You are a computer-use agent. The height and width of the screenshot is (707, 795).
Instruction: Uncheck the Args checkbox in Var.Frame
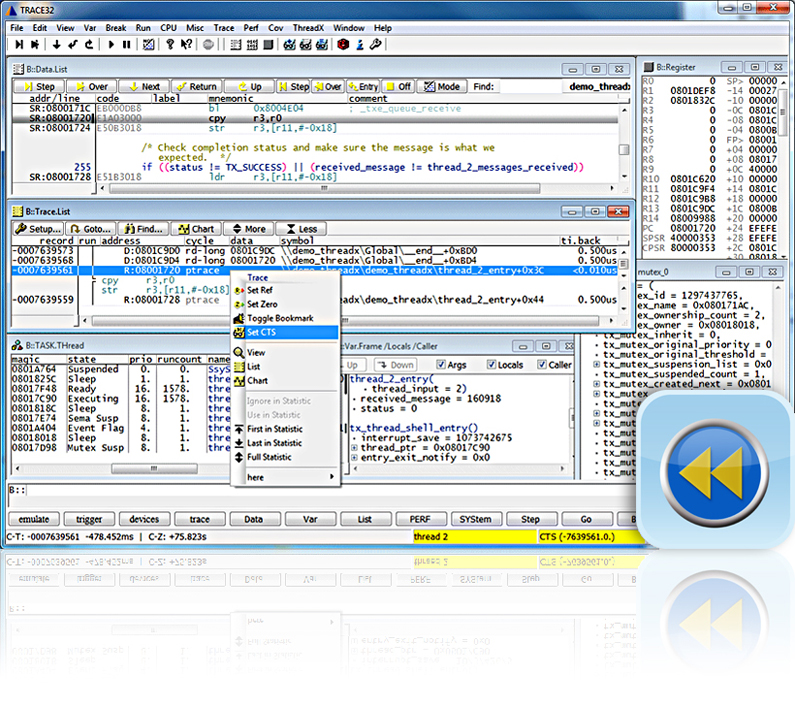pyautogui.click(x=441, y=365)
